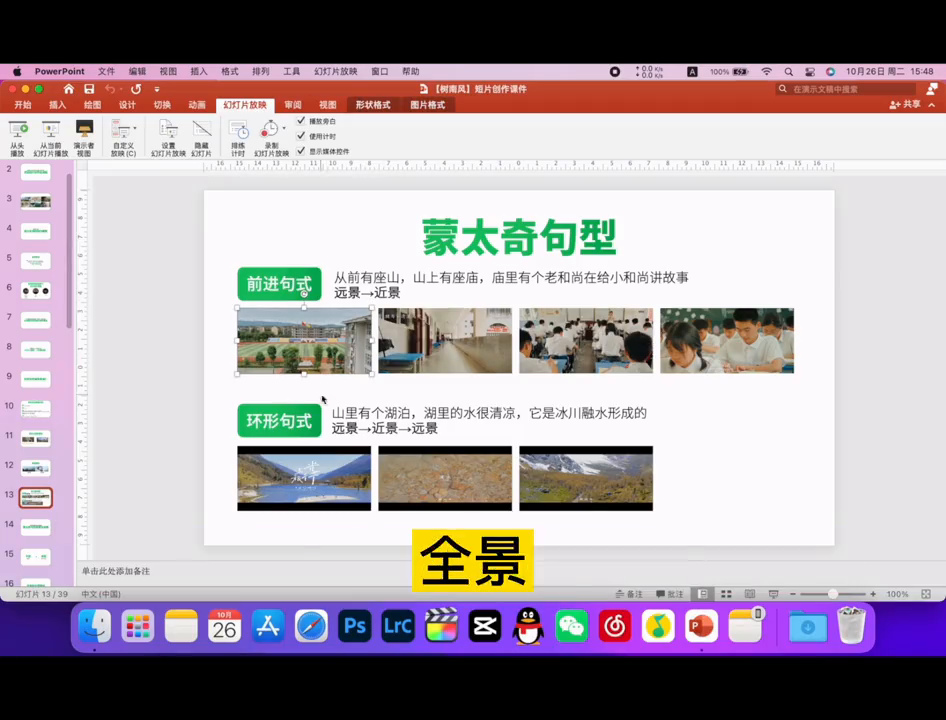946x720 pixels.
Task: Click 设置幻灯片放映 setup icon
Action: pos(168,130)
